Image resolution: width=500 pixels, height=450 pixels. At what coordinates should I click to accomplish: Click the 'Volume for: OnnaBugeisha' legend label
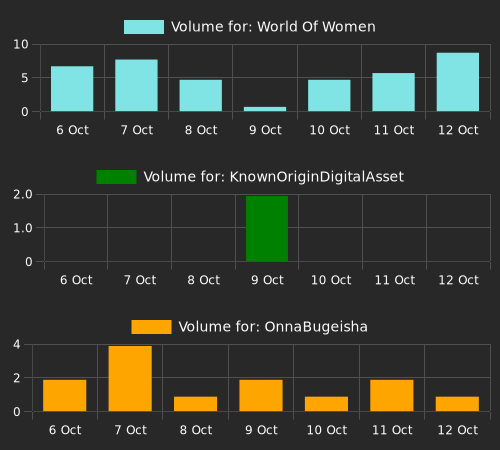coord(273,327)
